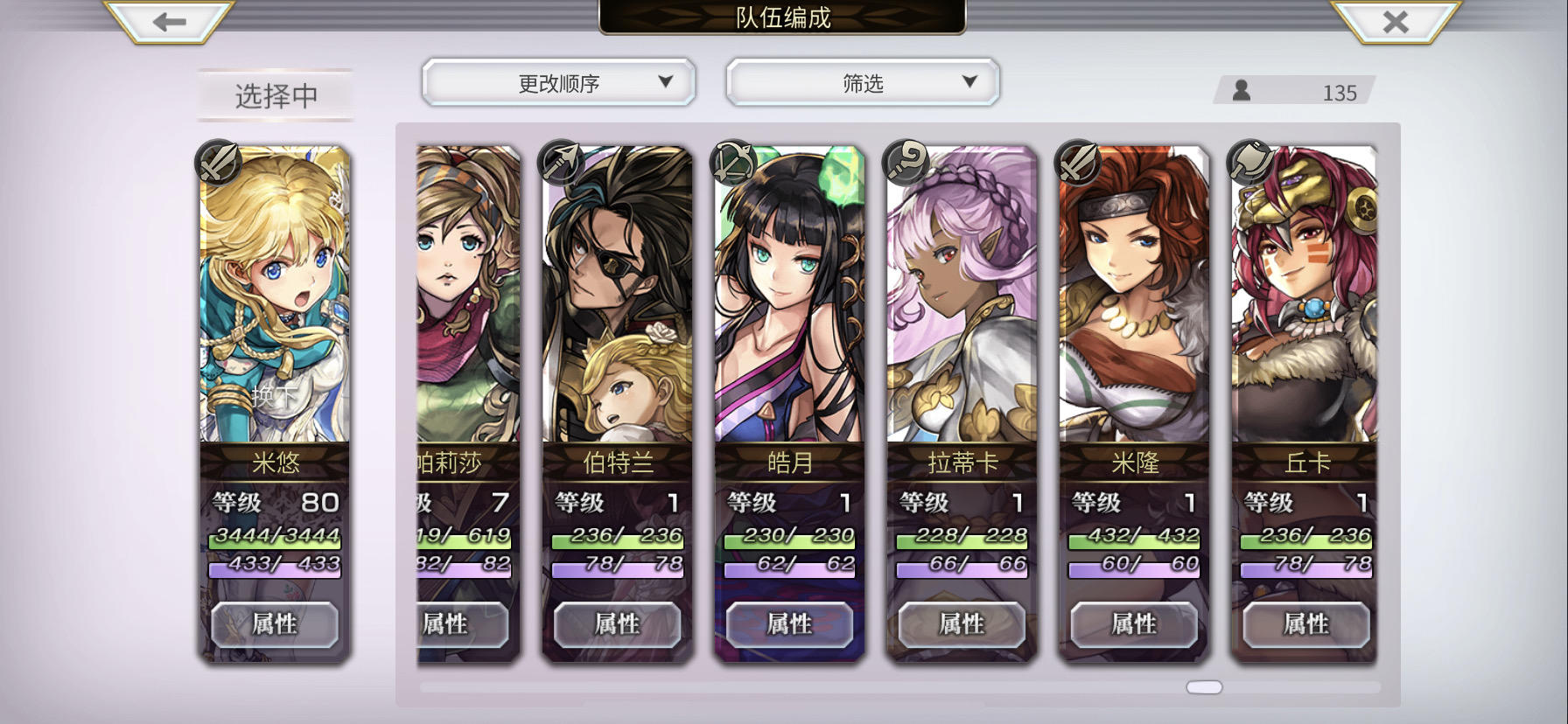The width and height of the screenshot is (1568, 724).
Task: Click the horizontal scrollbar handle
Action: click(1204, 687)
